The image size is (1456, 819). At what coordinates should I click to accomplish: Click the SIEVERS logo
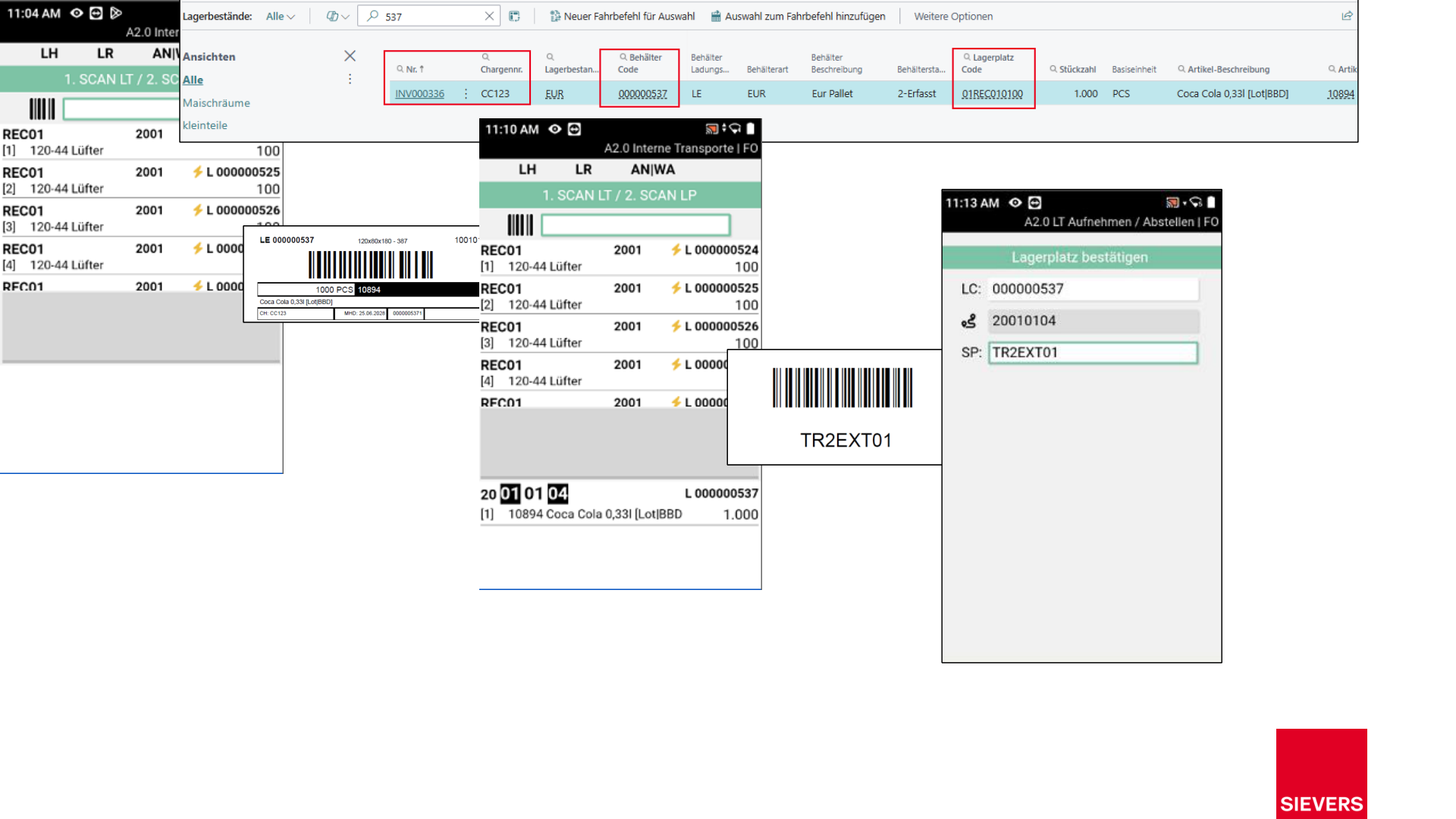(1321, 773)
